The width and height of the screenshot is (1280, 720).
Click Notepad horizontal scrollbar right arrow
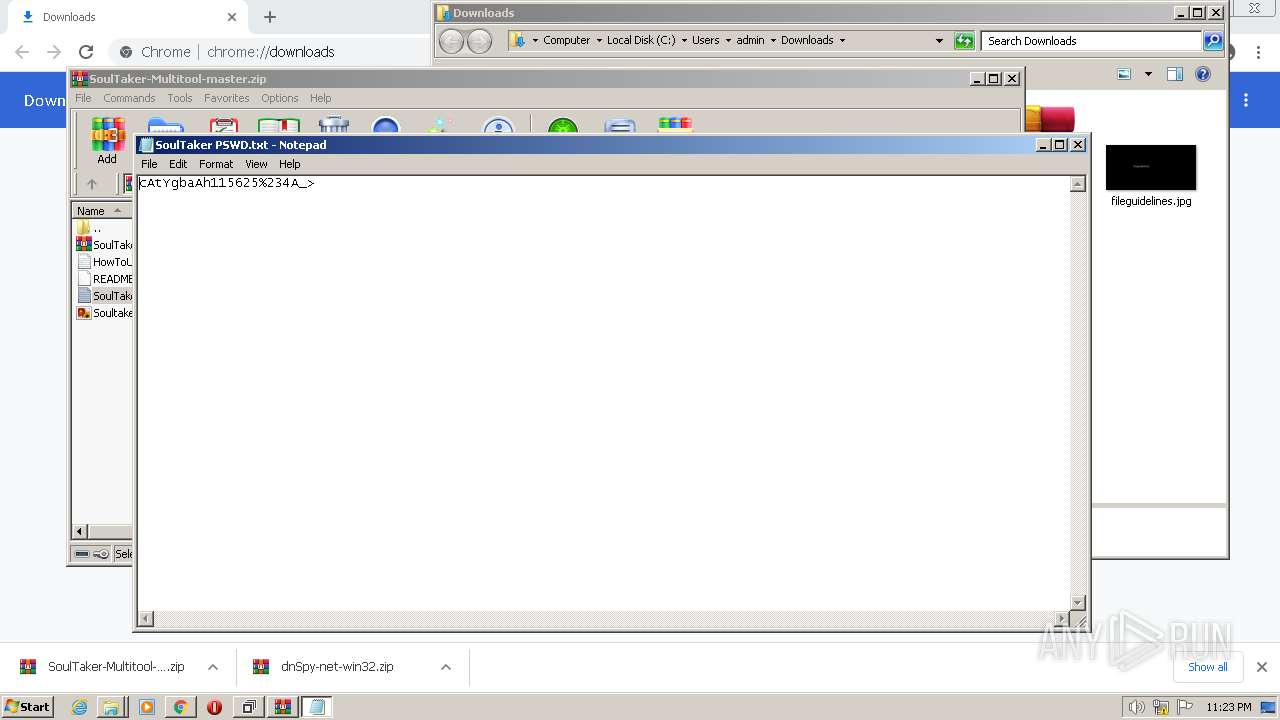pos(1062,619)
